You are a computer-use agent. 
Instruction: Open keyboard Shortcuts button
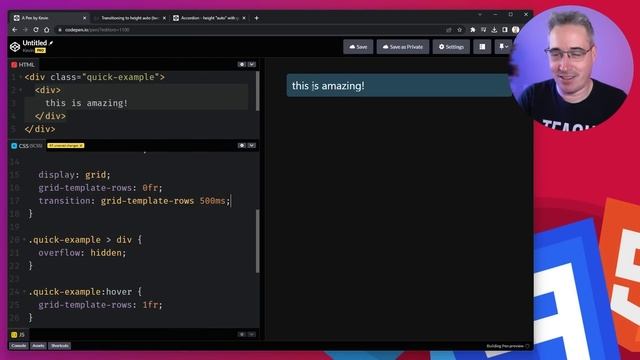pos(60,346)
